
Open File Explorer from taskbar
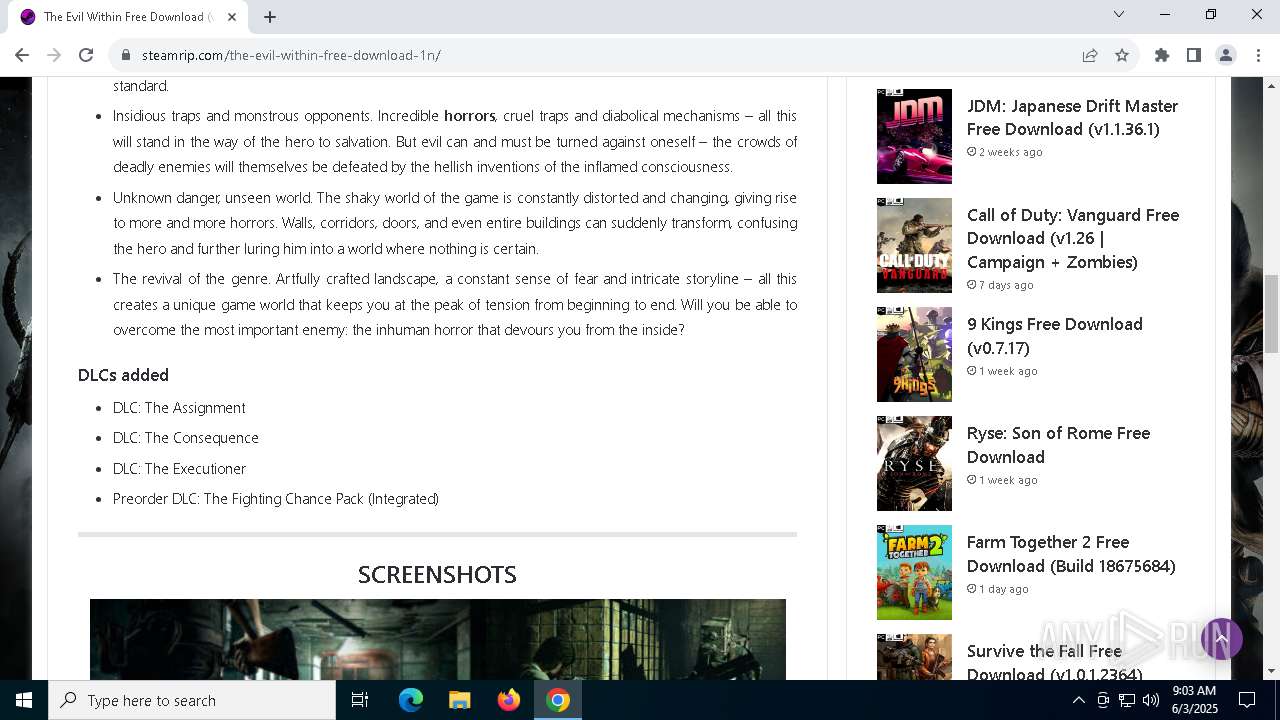[460, 700]
